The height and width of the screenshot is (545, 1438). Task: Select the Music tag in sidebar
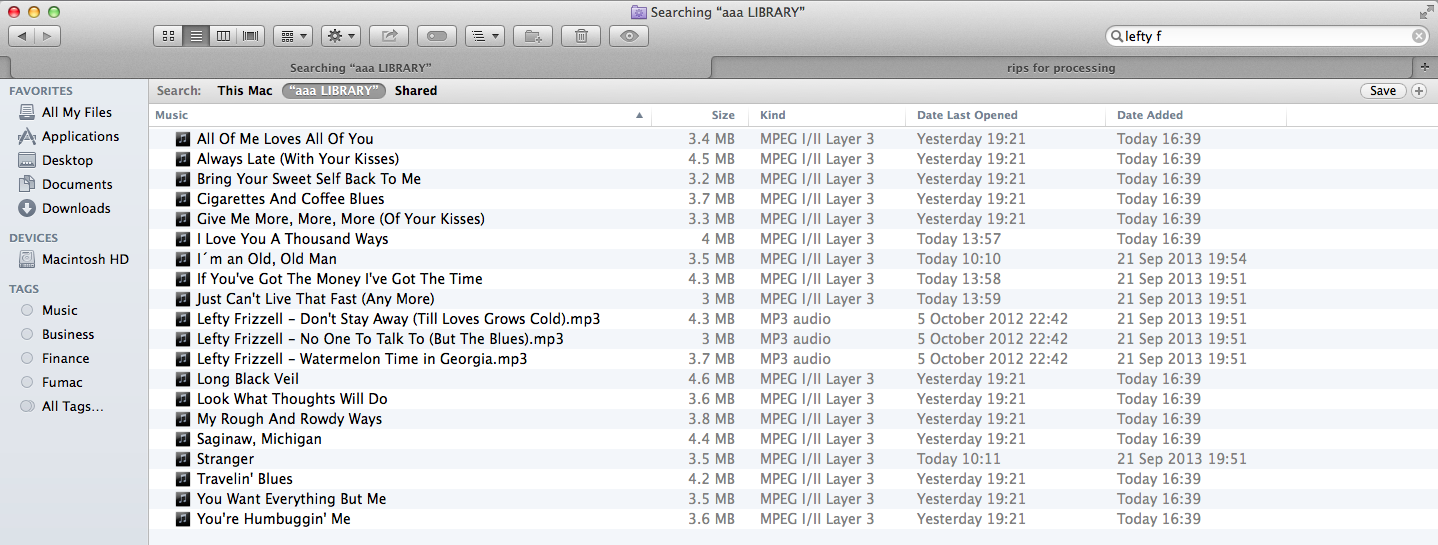[49, 311]
